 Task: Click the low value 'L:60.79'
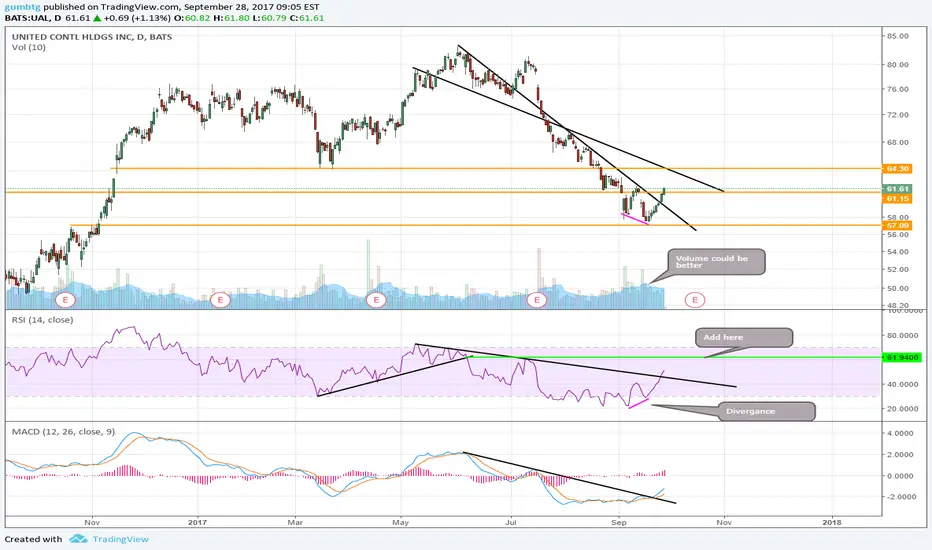point(269,18)
